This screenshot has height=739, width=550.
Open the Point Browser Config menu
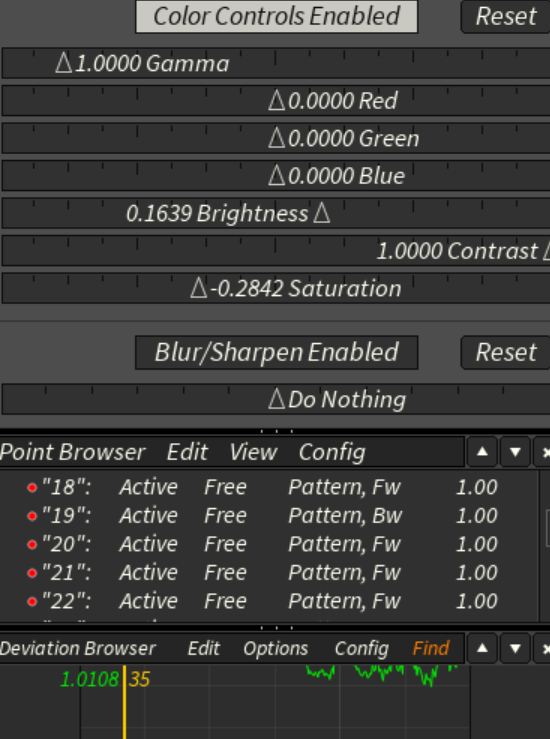click(332, 452)
